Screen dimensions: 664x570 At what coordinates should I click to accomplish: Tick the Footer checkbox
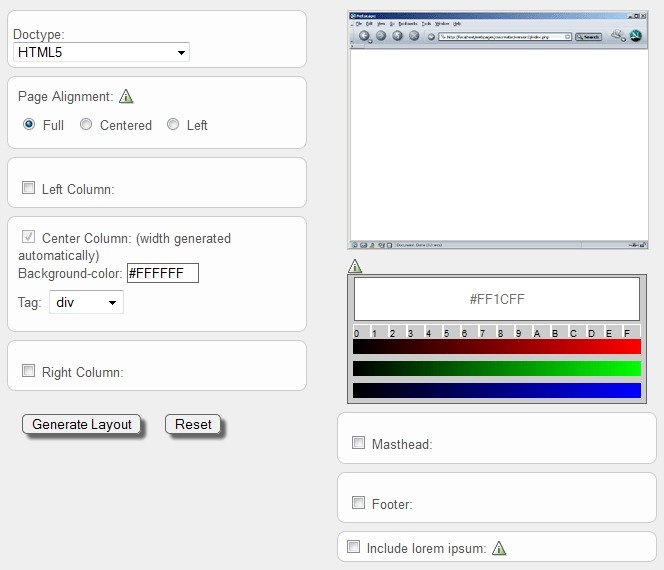coord(358,503)
